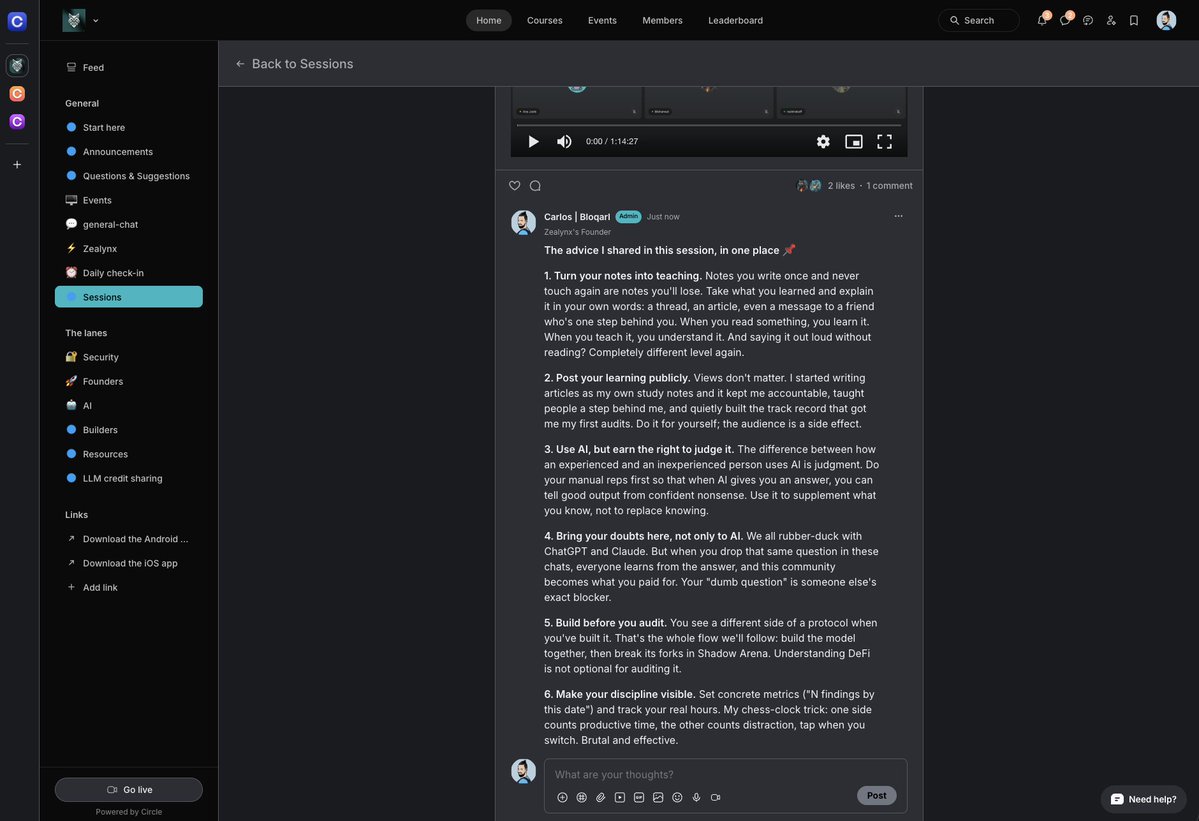This screenshot has width=1199, height=821.
Task: Play the session video
Action: coord(533,141)
